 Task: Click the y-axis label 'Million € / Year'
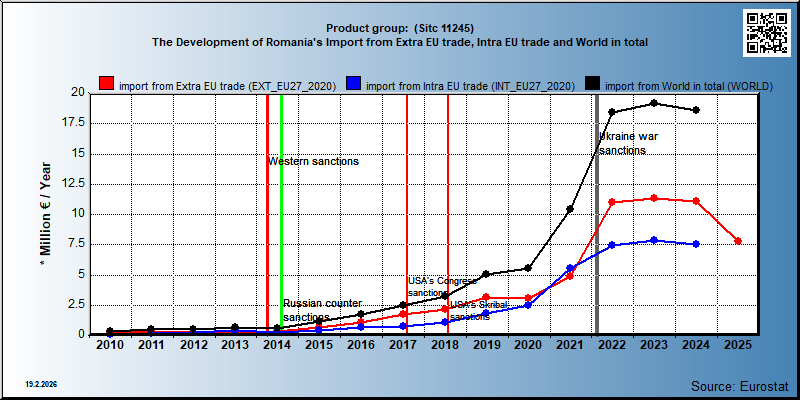[x=46, y=213]
